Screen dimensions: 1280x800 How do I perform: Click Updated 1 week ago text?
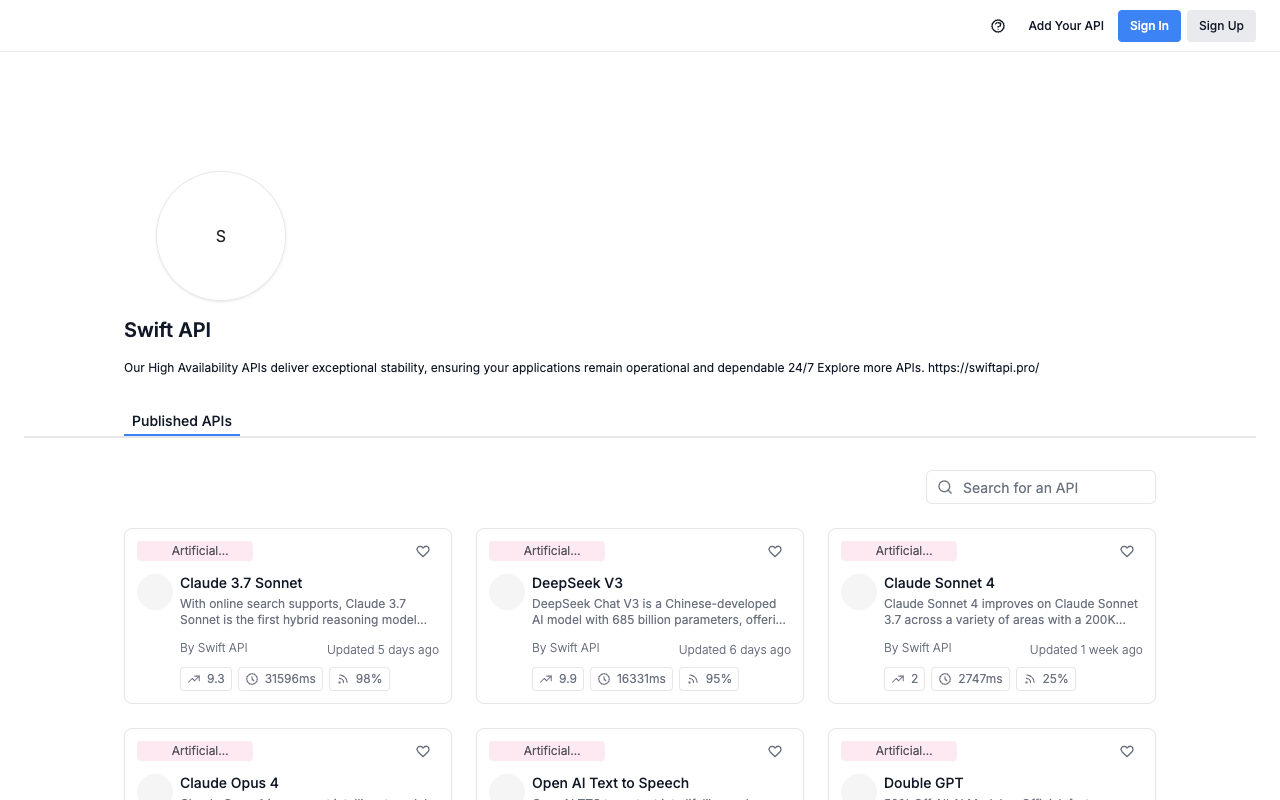(1086, 650)
